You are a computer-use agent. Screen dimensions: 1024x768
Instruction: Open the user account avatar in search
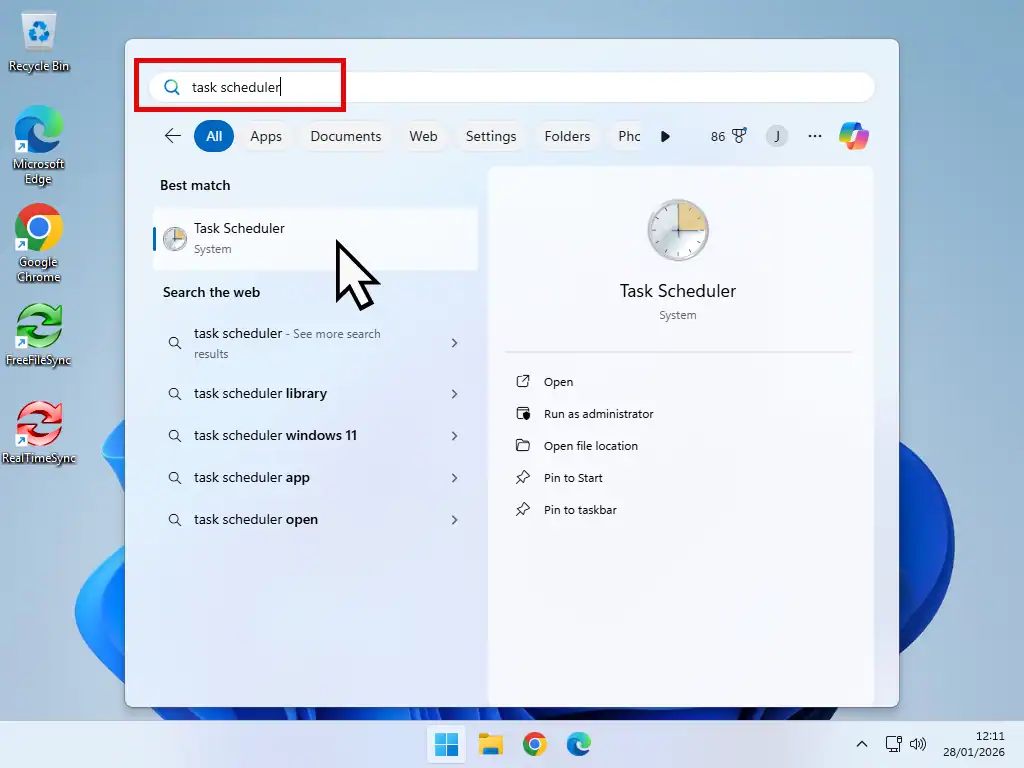tap(777, 135)
